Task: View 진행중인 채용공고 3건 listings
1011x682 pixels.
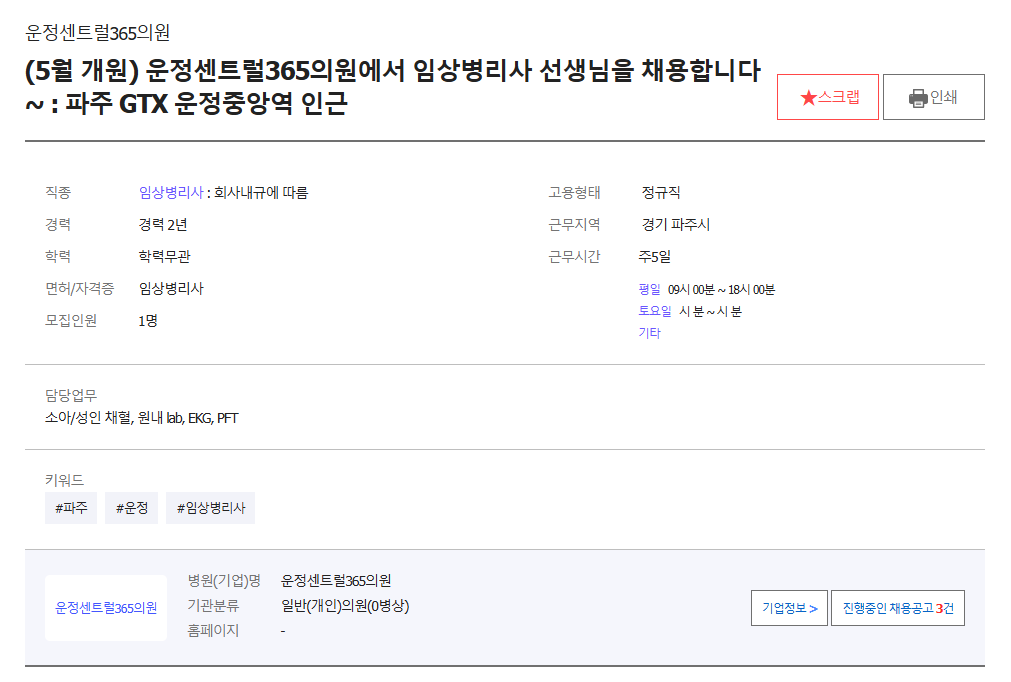Action: pyautogui.click(x=897, y=608)
